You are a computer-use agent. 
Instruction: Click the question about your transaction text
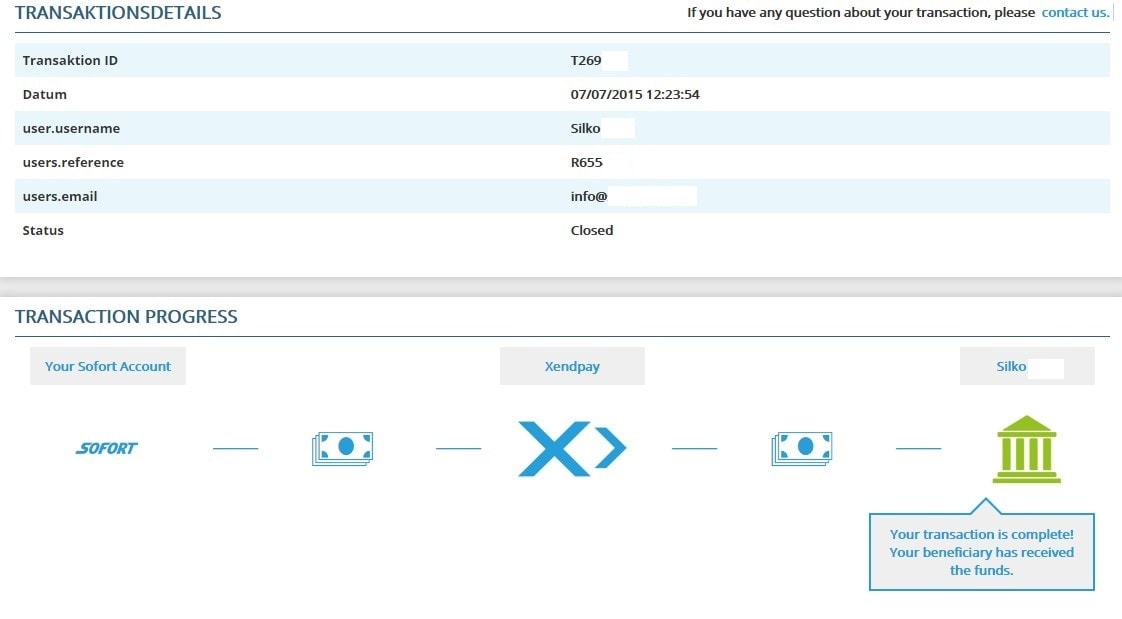point(861,12)
